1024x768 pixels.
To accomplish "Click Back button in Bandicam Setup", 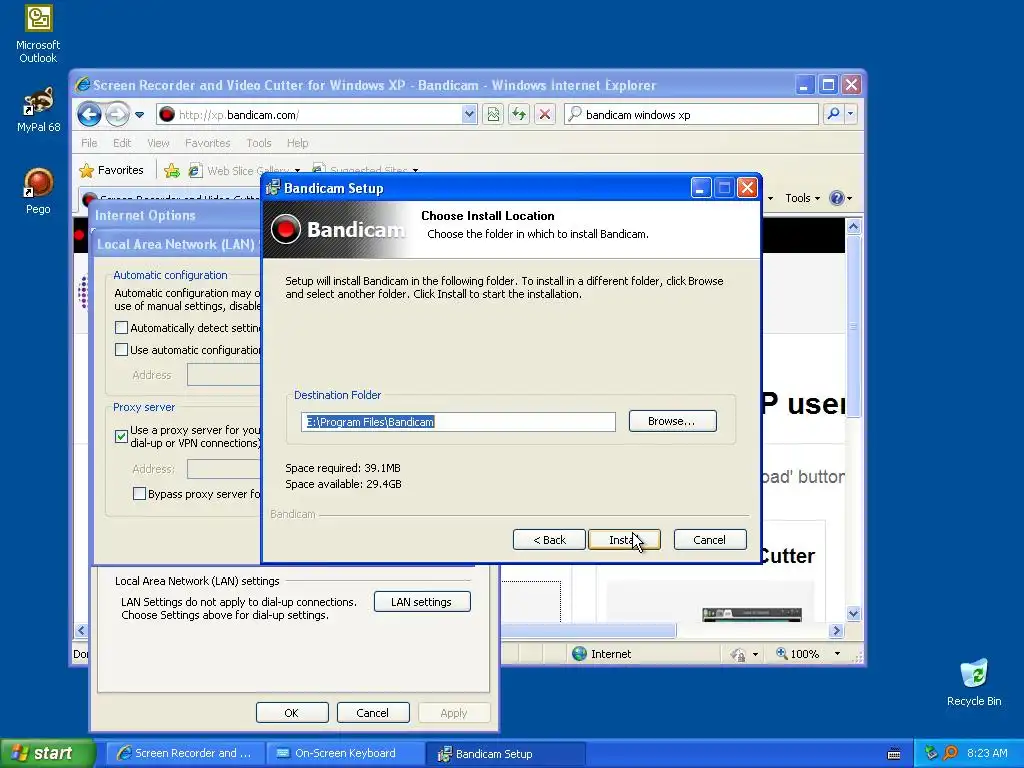I will pyautogui.click(x=549, y=540).
